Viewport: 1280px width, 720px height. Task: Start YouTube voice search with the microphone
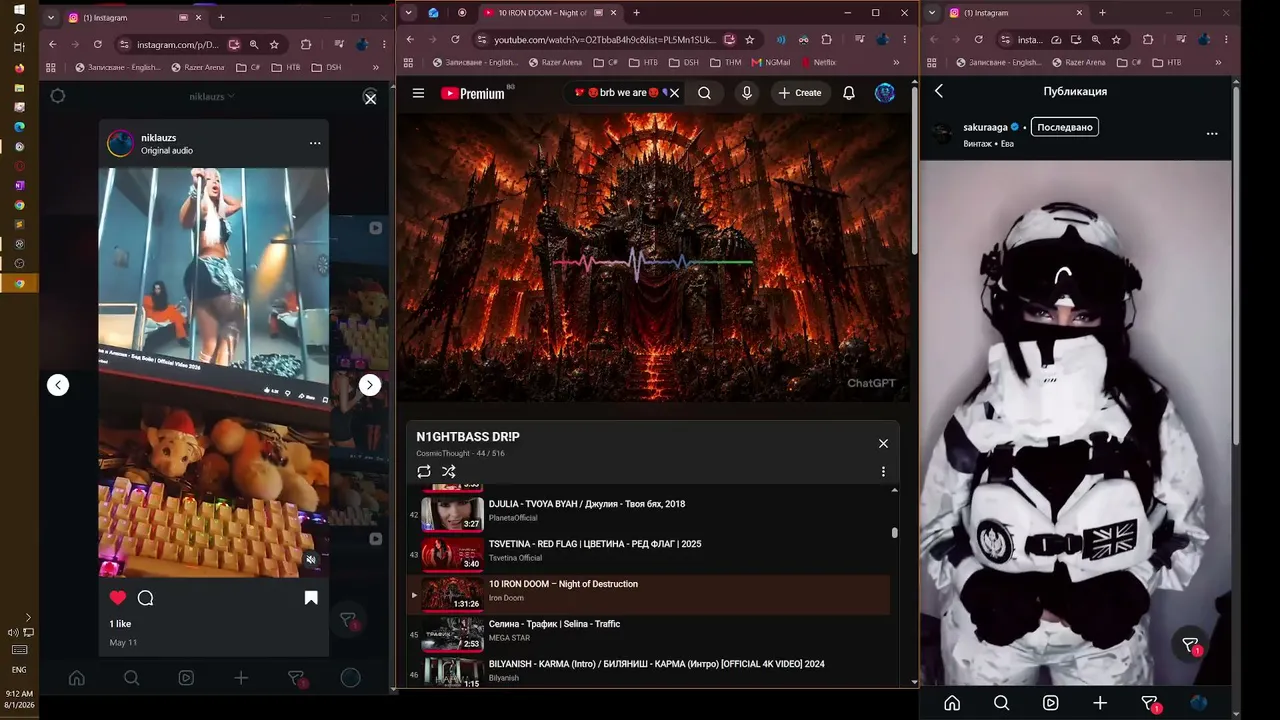tap(746, 93)
